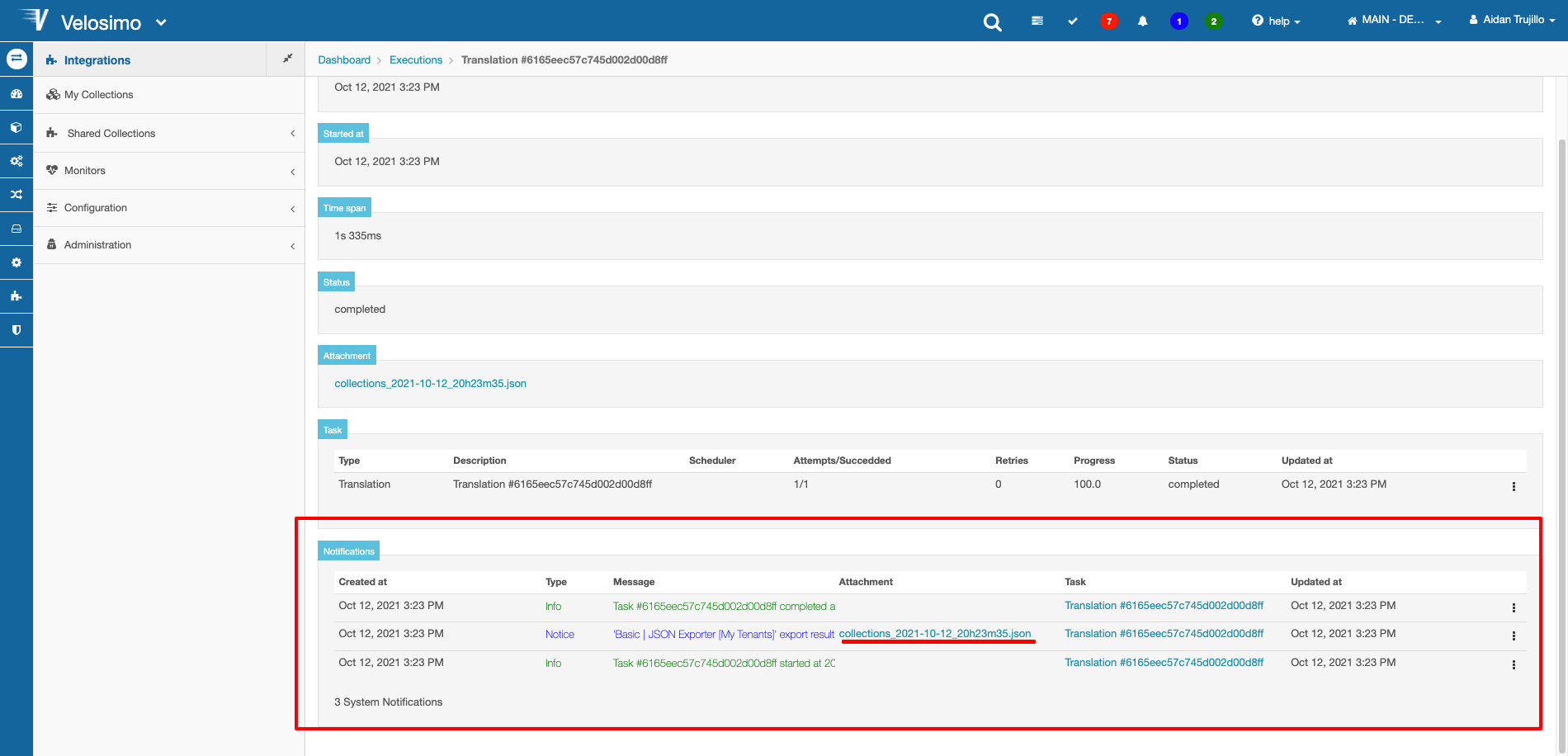Expand the Configuration chevron
Image resolution: width=1568 pixels, height=756 pixels.
(292, 209)
